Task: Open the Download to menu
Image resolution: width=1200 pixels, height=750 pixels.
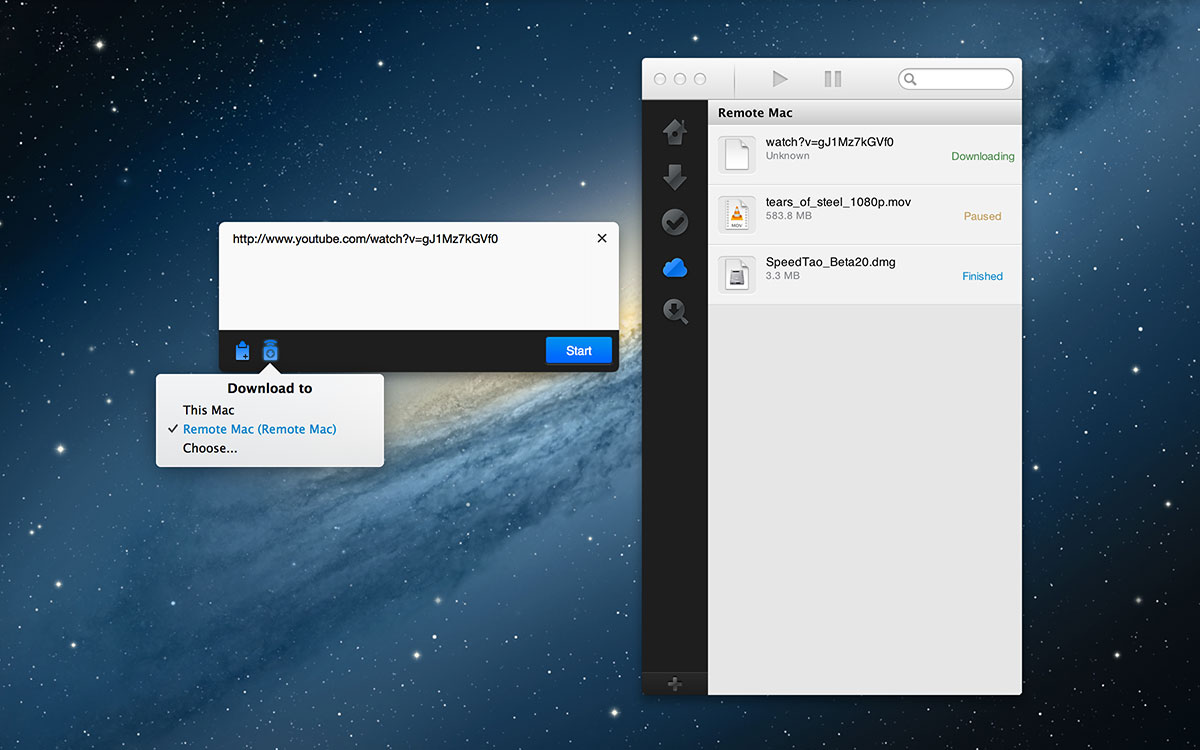Action: pyautogui.click(x=270, y=388)
